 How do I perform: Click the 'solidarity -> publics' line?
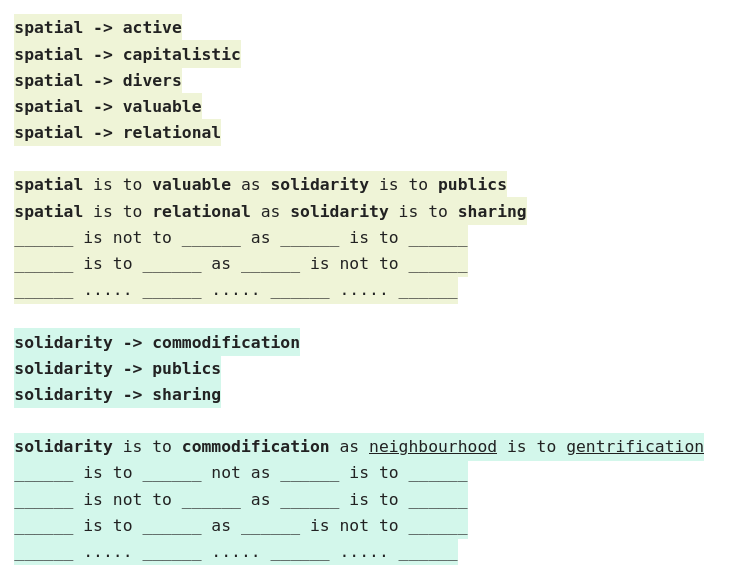tap(118, 368)
